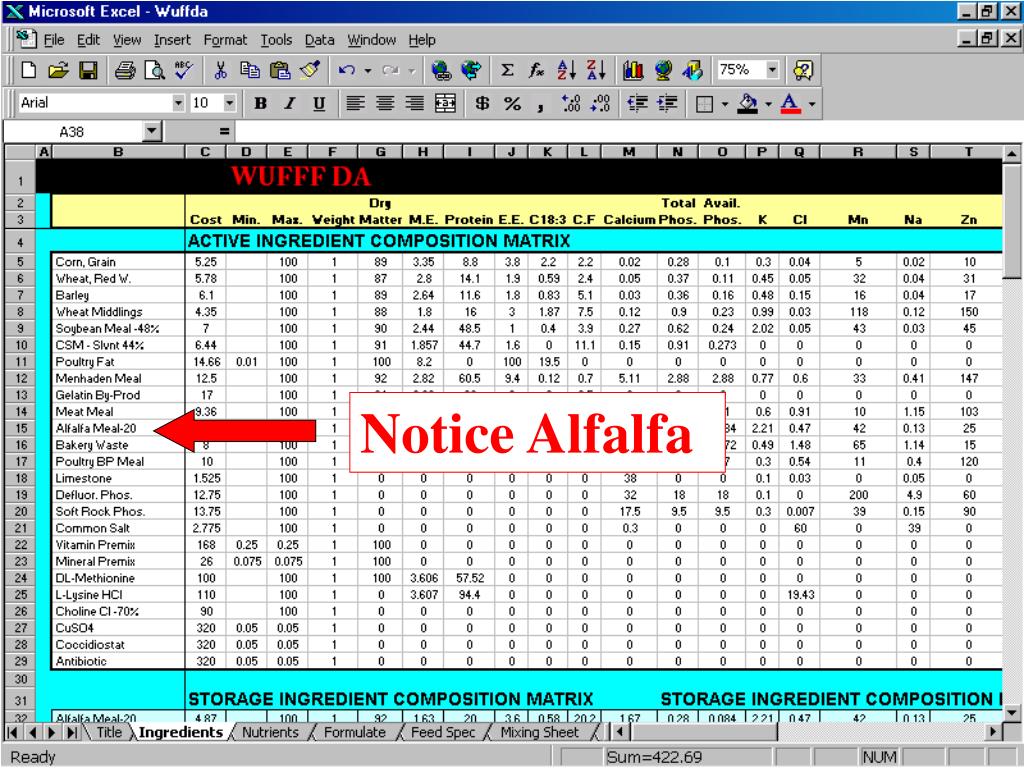This screenshot has height=768, width=1024.
Task: Click the horizontal scrollbar right arrow
Action: click(x=994, y=732)
